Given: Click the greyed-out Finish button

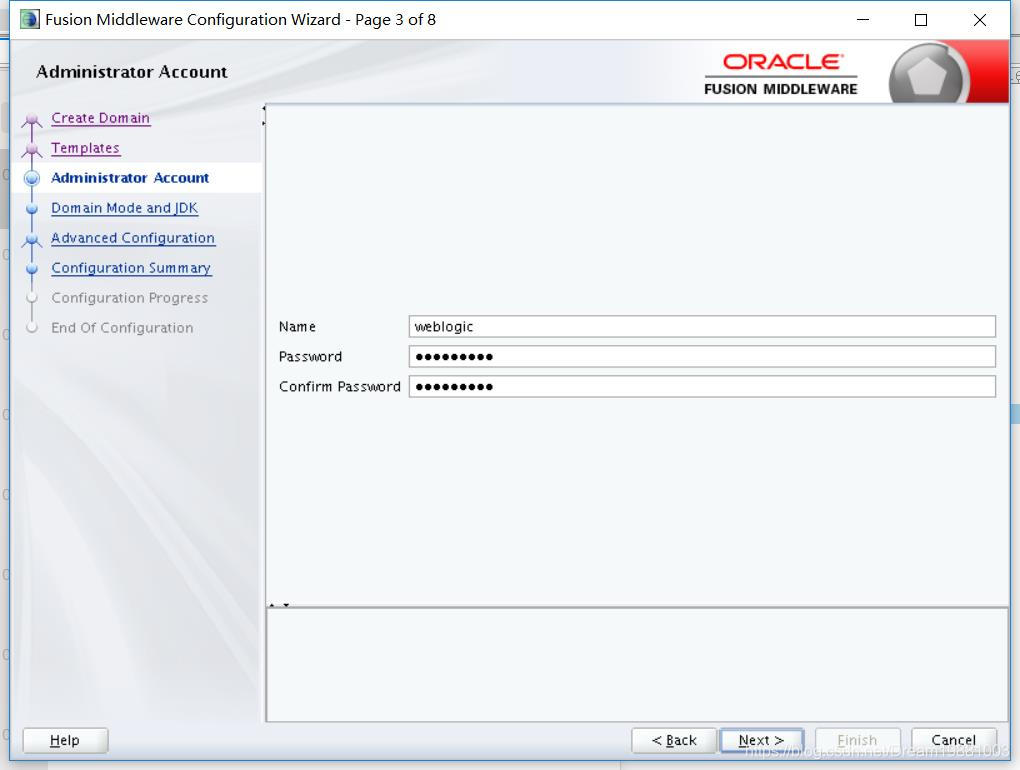Looking at the screenshot, I should pyautogui.click(x=857, y=740).
